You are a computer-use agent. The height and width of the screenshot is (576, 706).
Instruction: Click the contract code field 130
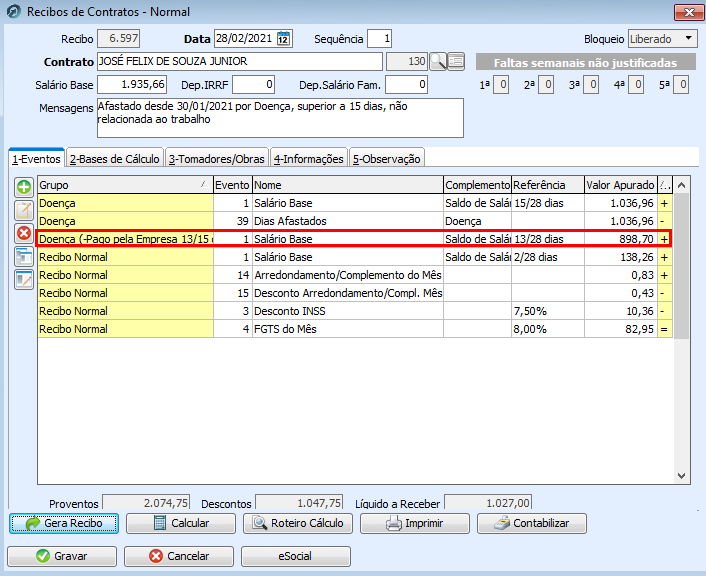pyautogui.click(x=407, y=61)
